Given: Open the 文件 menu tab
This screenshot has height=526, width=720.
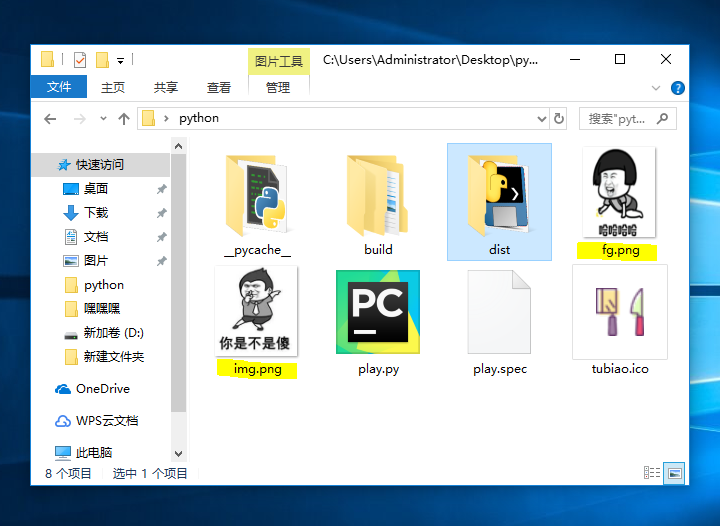Looking at the screenshot, I should tap(59, 87).
